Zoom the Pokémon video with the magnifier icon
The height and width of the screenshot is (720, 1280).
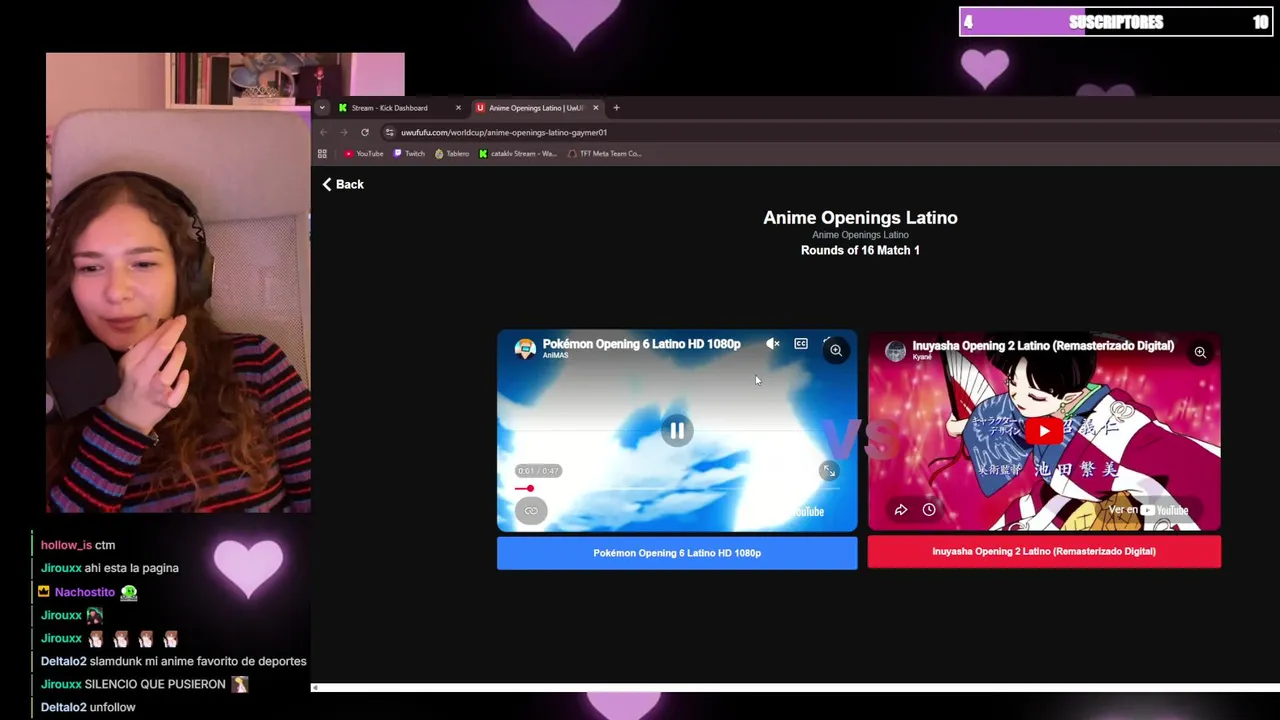836,351
